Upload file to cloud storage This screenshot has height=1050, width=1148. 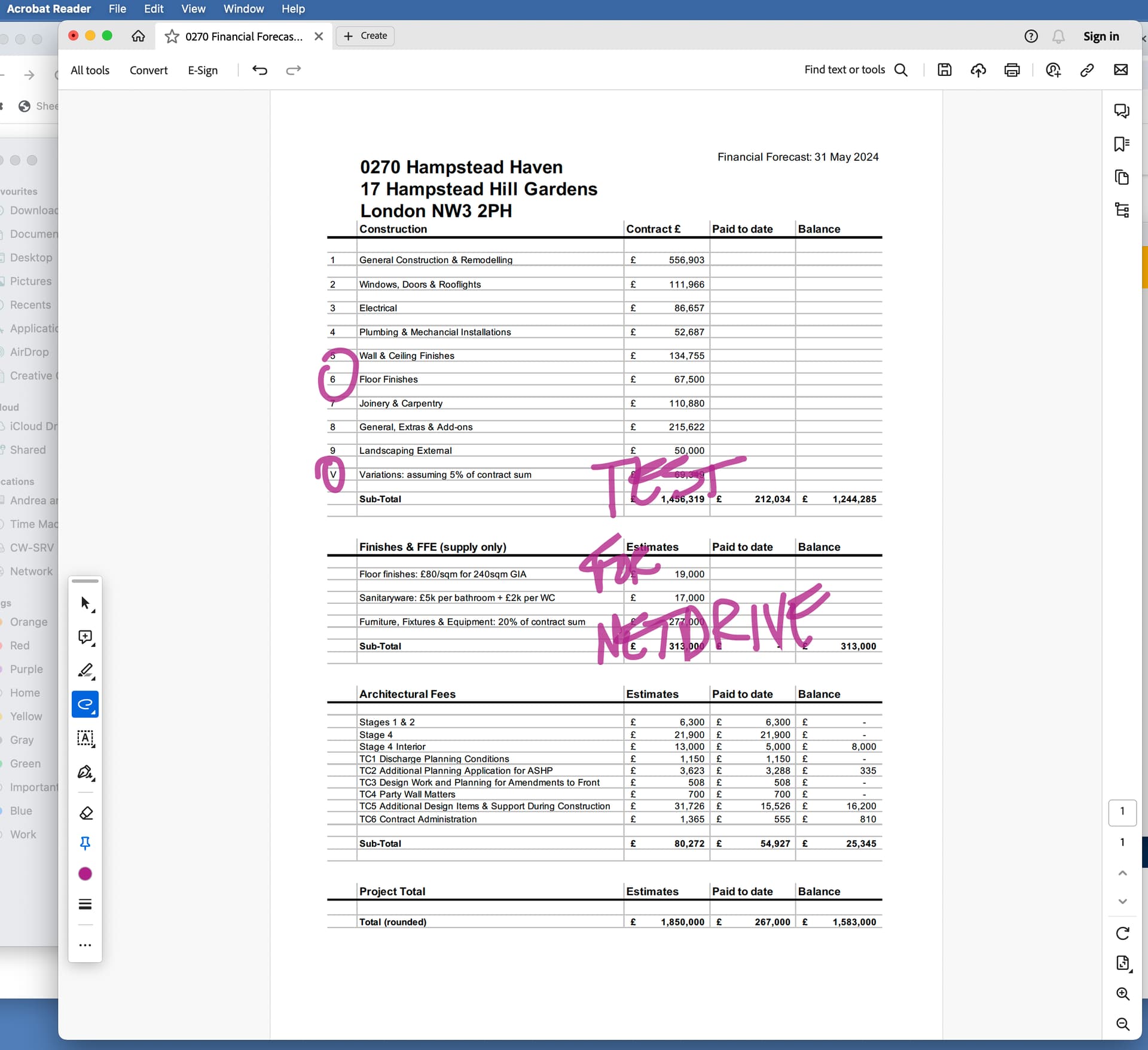(978, 70)
